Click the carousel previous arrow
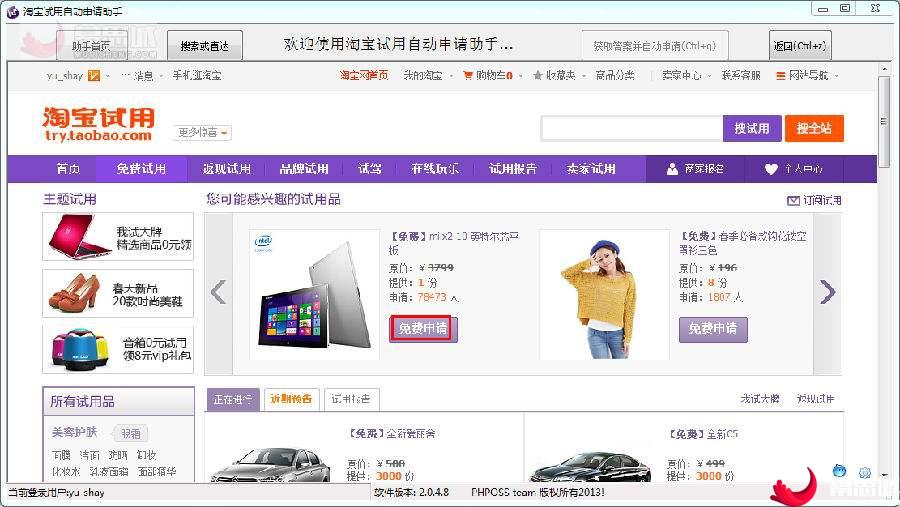Viewport: 900px width, 507px height. pos(218,292)
